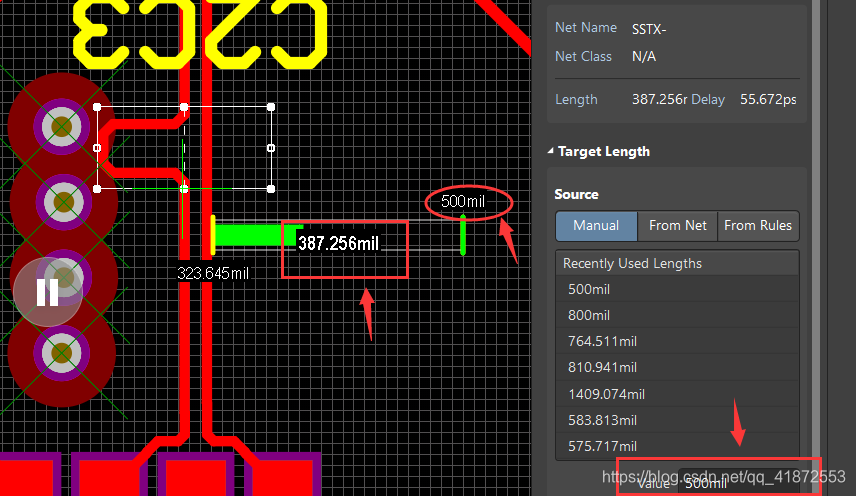This screenshot has width=856, height=496.
Task: Select the bottom through-hole pad of connector
Action: pos(62,353)
